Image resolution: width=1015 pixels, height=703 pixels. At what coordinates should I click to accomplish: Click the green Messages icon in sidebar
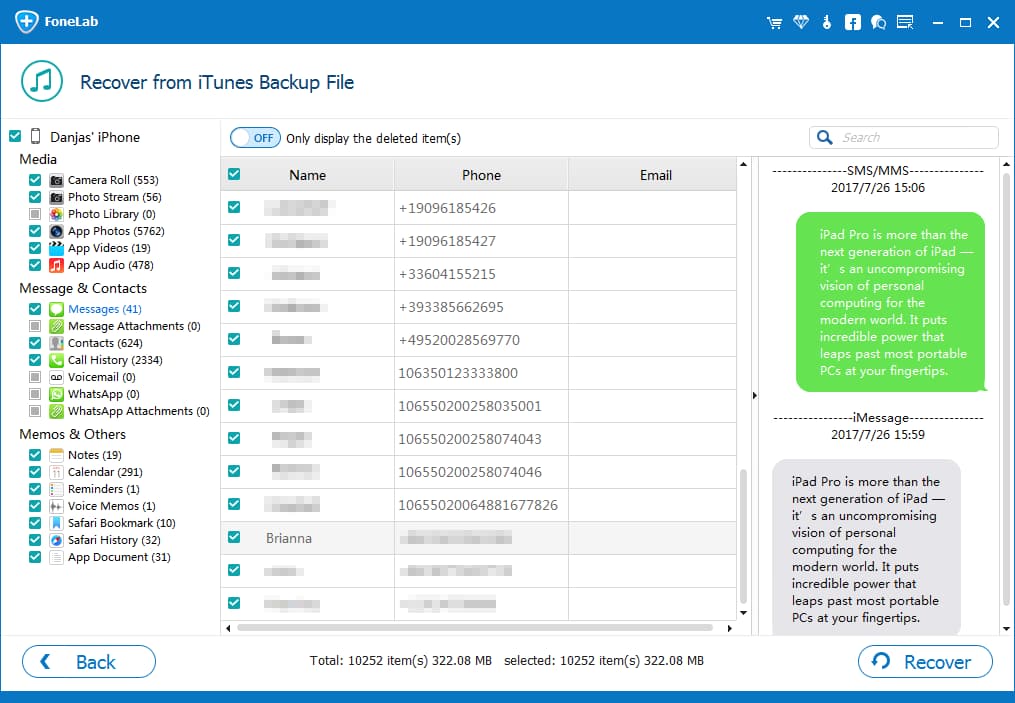[x=54, y=308]
